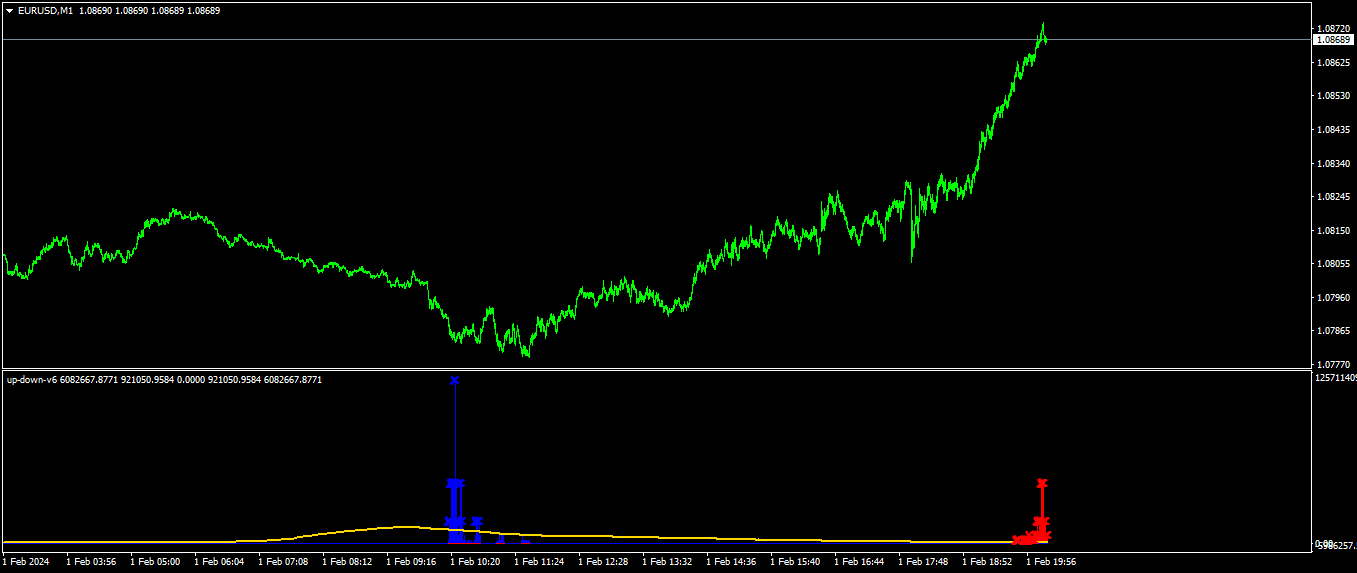Select the topmost red X marker in indicator
The height and width of the screenshot is (573, 1357).
(x=1042, y=483)
